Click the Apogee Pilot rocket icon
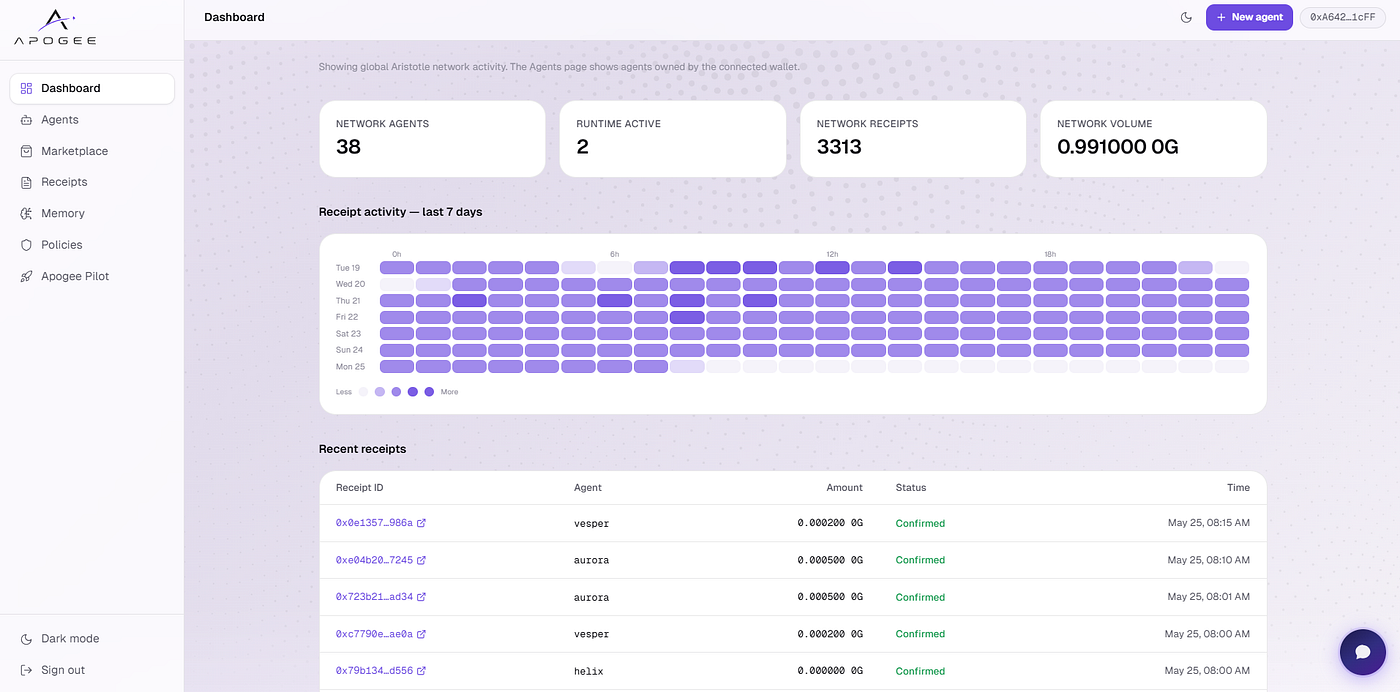The width and height of the screenshot is (1400, 692). tap(26, 276)
